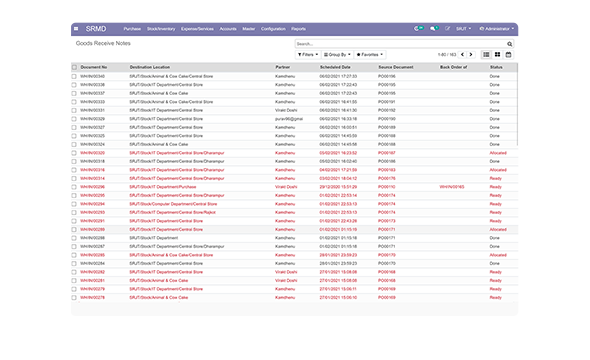Screen dimensions: 590x360
Task: Open document WH/IN/00337
Action: pyautogui.click(x=93, y=93)
